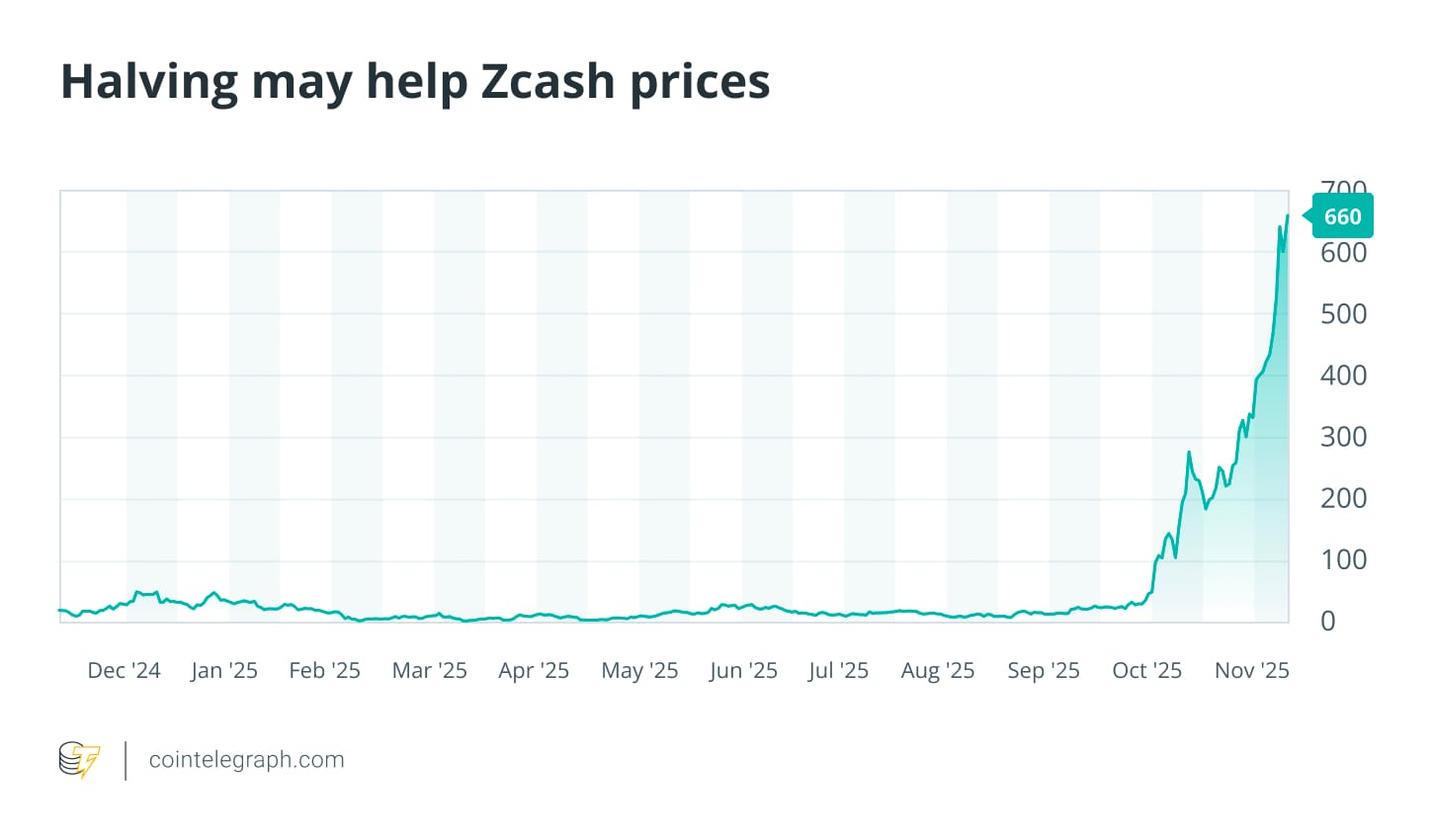Click the 400 y-axis value
1433x840 pixels.
tap(1343, 376)
